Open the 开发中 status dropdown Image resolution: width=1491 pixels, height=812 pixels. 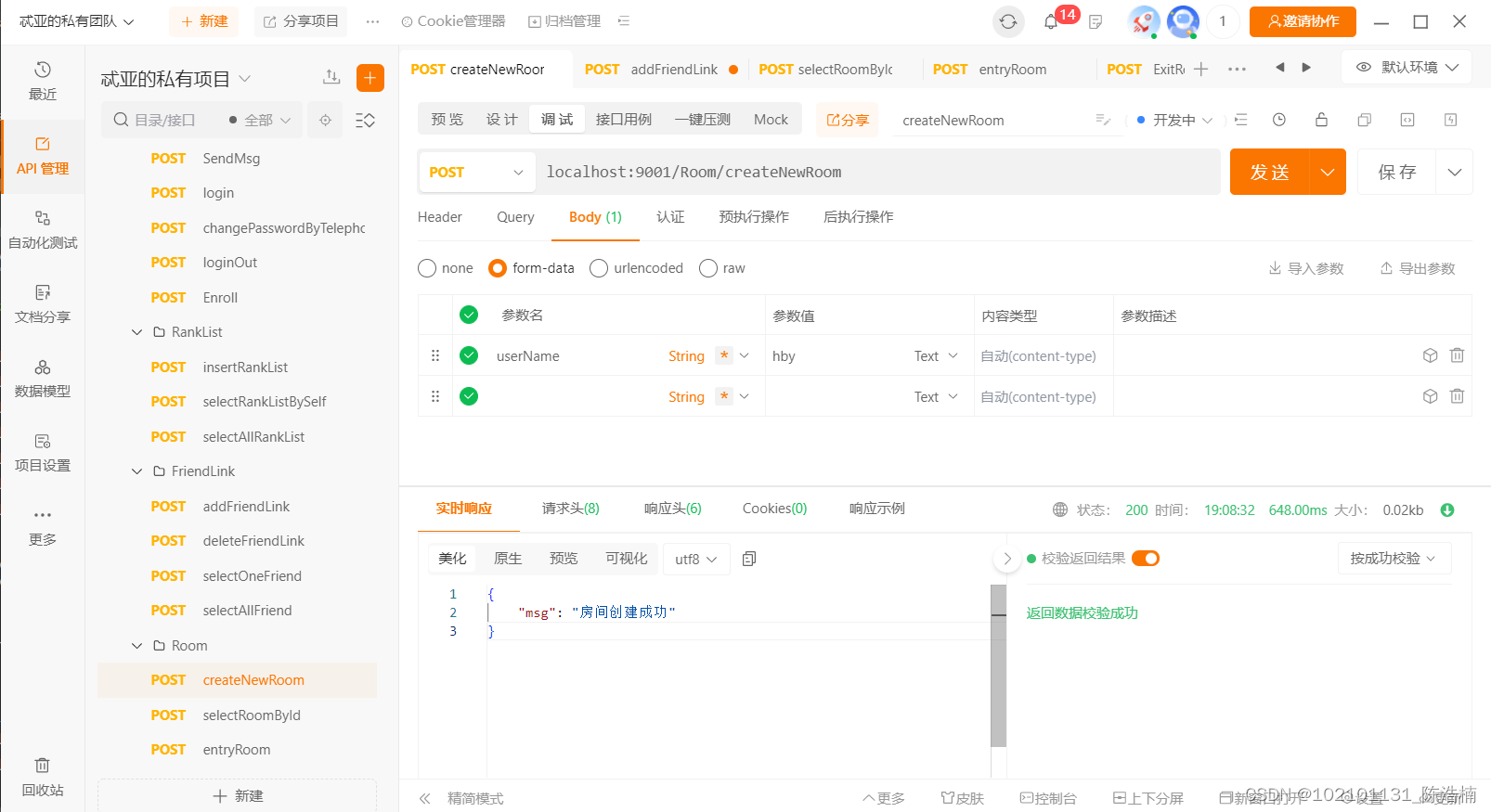[x=1175, y=120]
